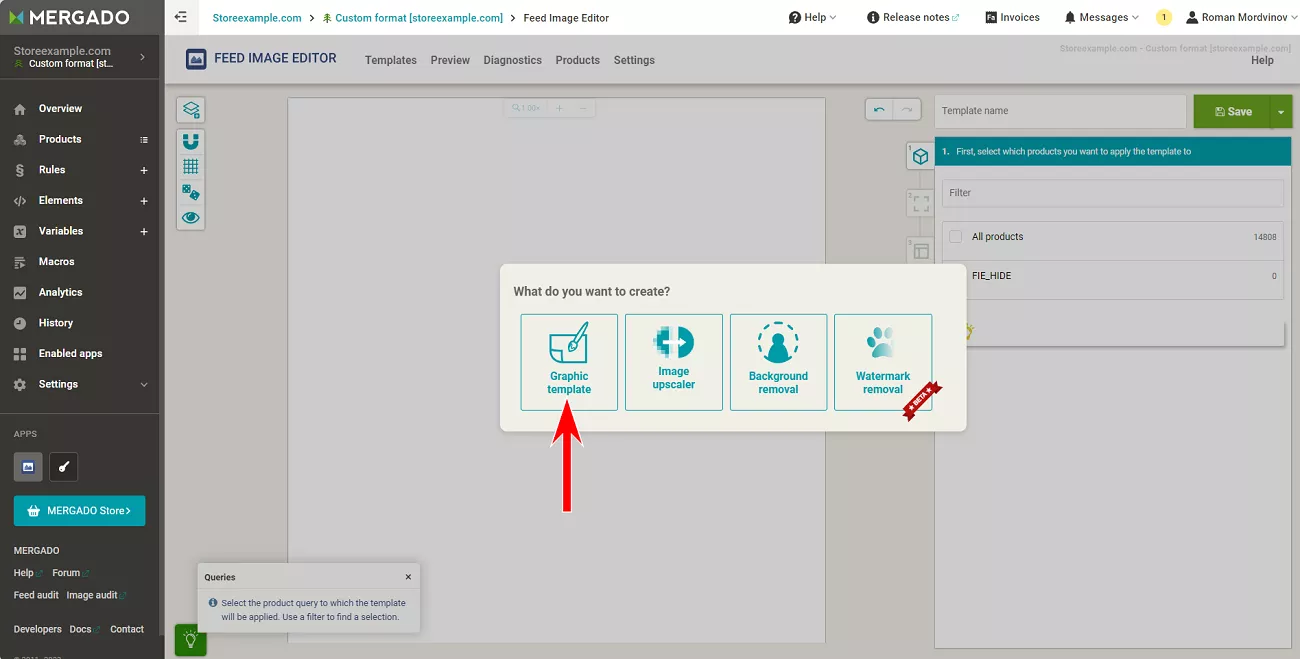The width and height of the screenshot is (1300, 659).
Task: Focus the Template name input field
Action: click(1060, 111)
